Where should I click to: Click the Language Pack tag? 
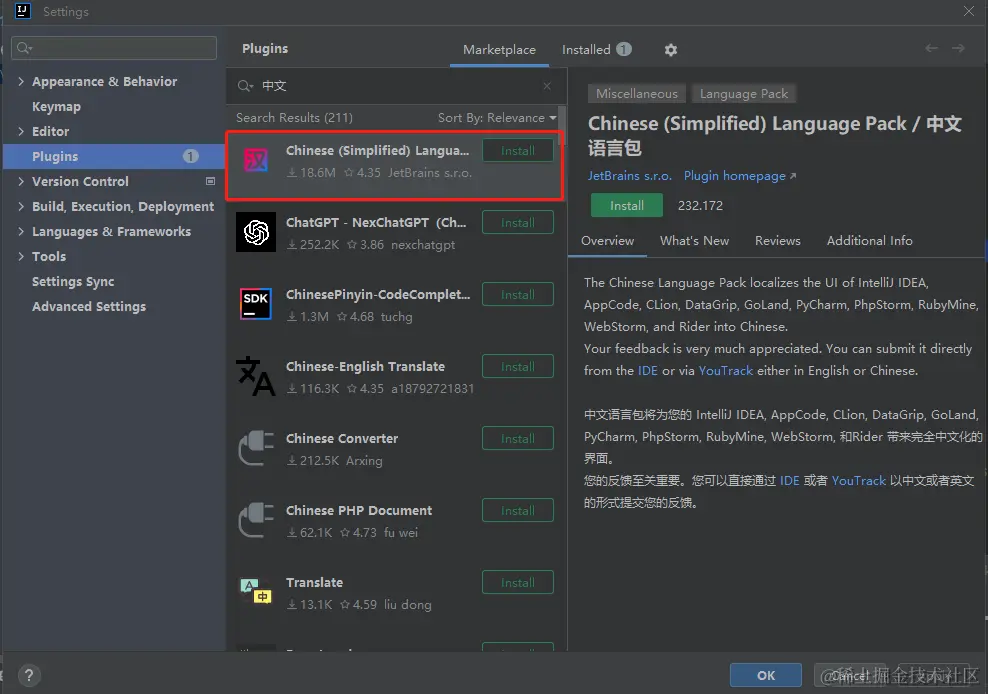(x=744, y=94)
